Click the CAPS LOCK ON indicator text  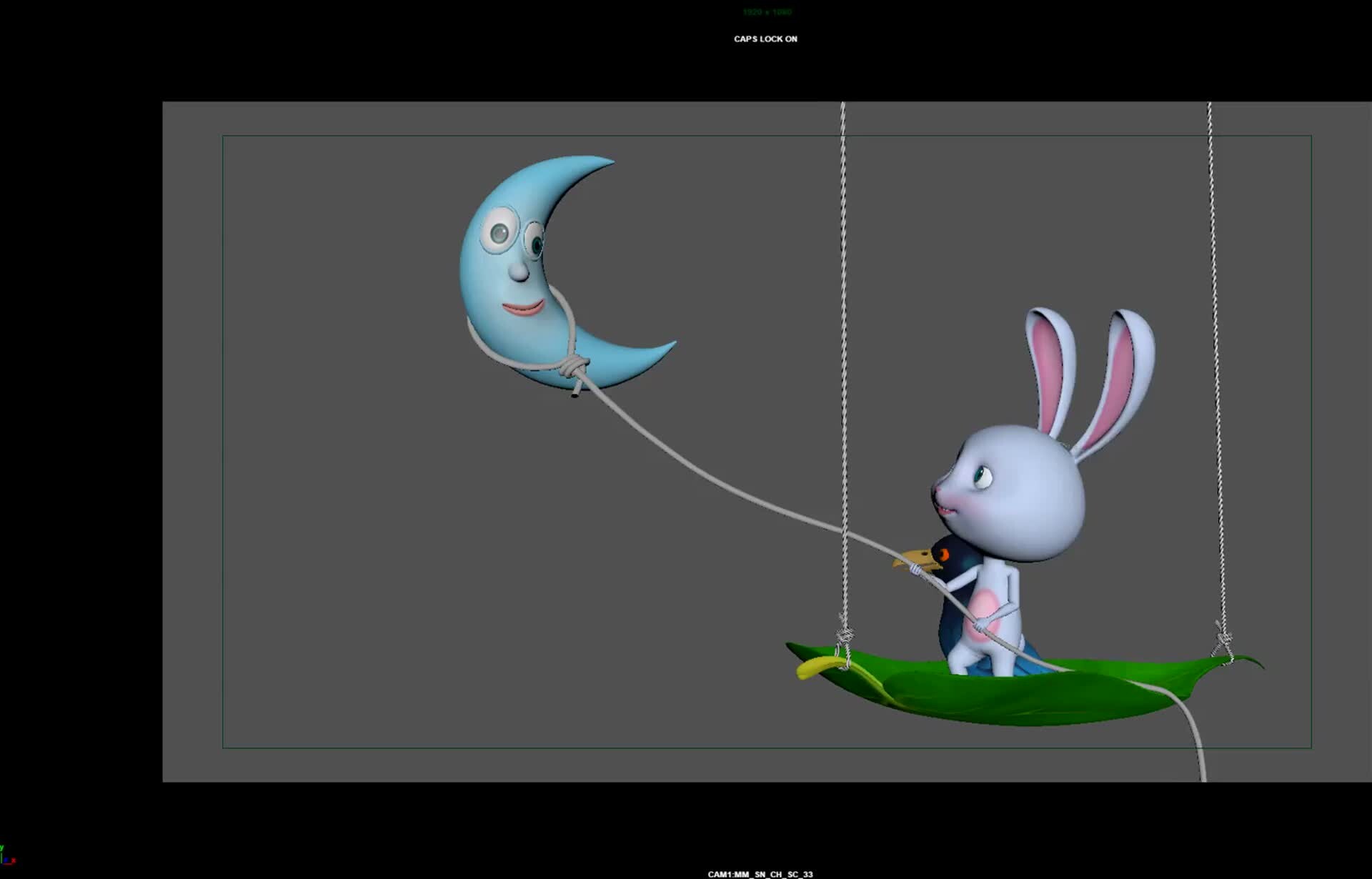click(x=765, y=39)
